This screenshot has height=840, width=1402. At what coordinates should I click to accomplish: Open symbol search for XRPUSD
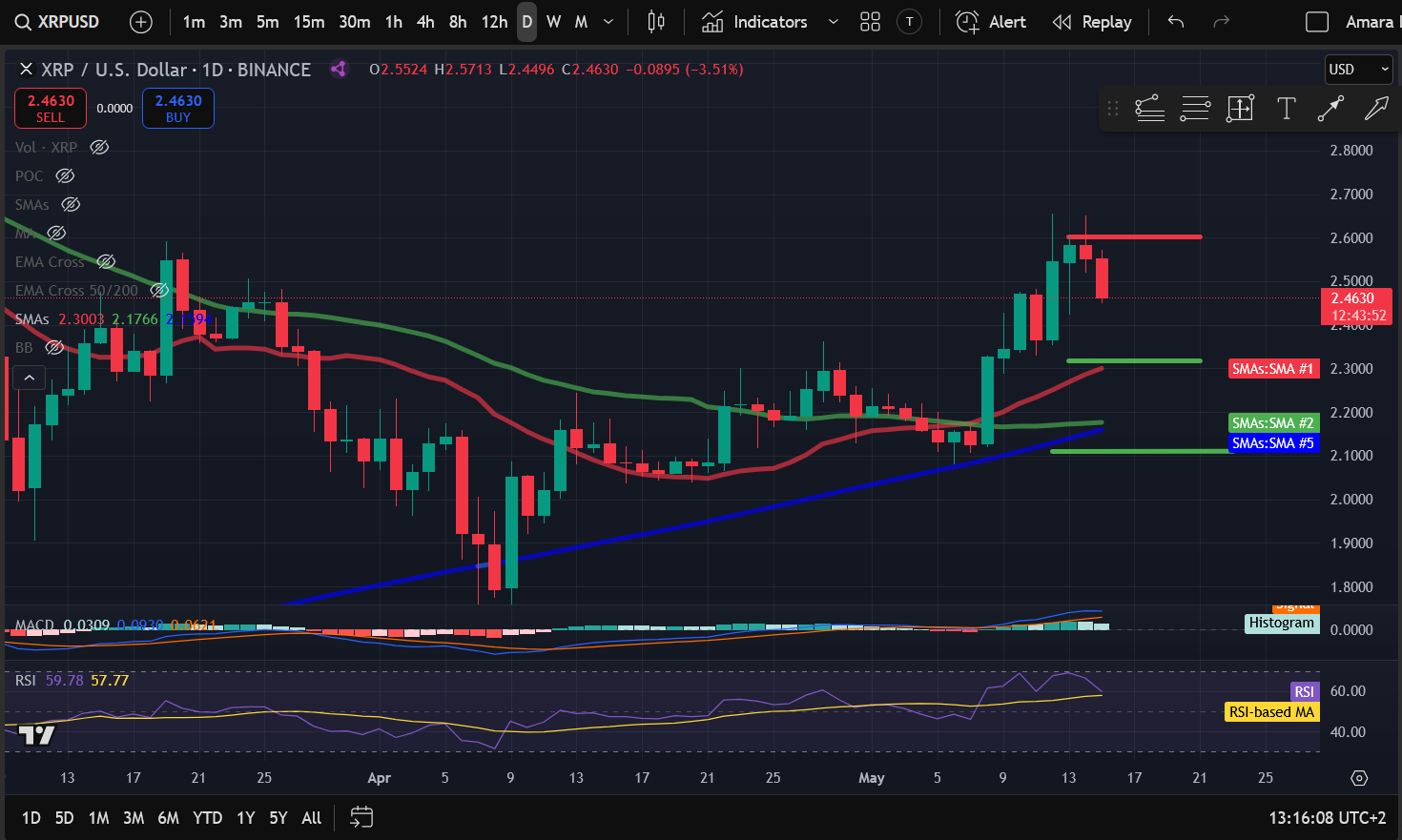[x=57, y=22]
